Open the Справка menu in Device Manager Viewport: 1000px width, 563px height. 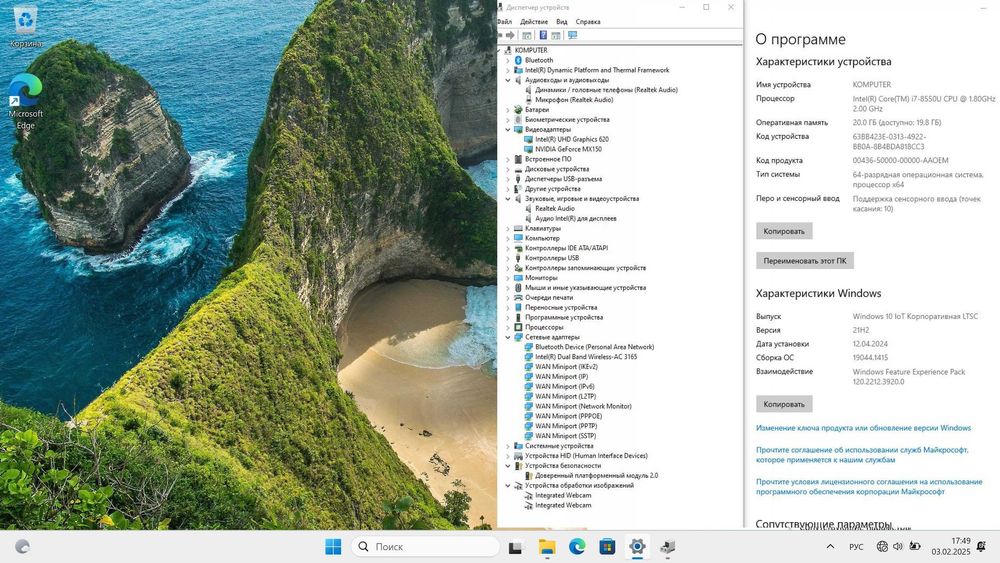click(x=587, y=22)
